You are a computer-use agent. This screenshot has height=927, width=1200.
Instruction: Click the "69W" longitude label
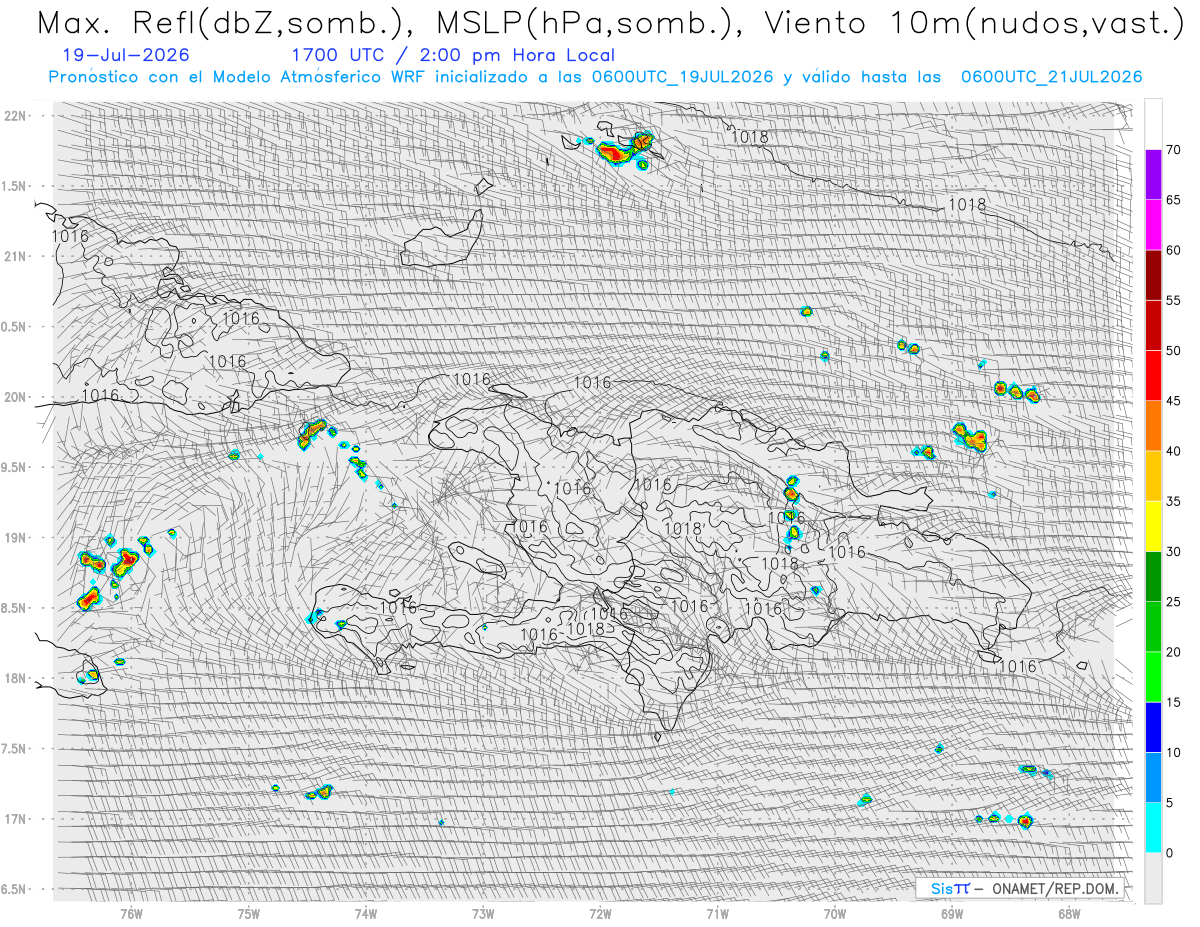pos(951,913)
